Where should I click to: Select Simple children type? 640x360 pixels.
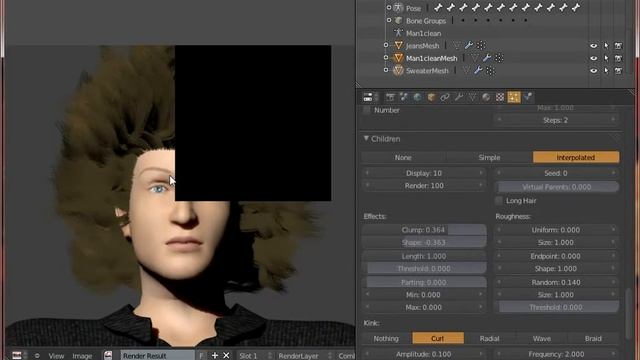pyautogui.click(x=489, y=158)
